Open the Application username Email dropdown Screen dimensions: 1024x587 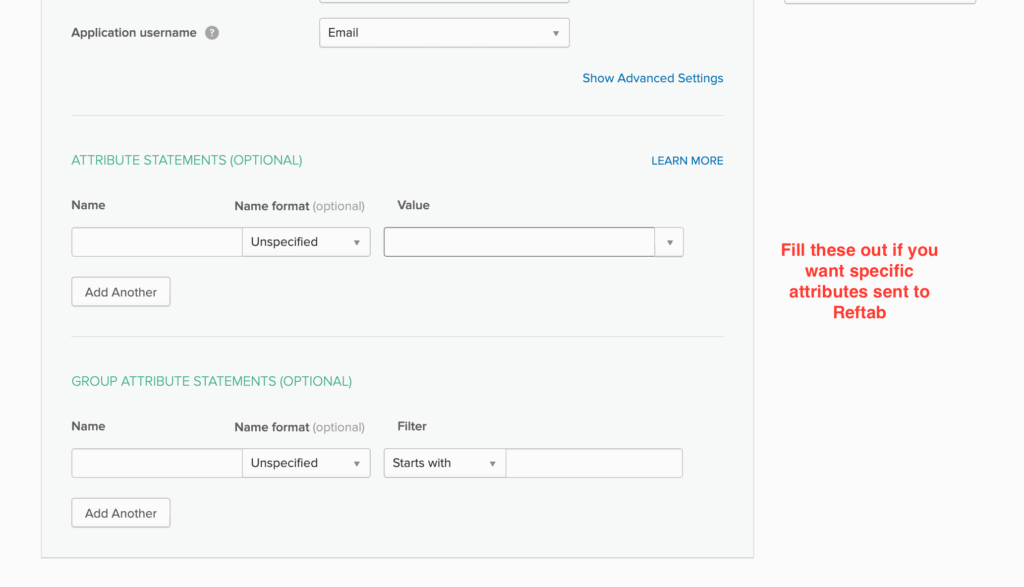[444, 33]
